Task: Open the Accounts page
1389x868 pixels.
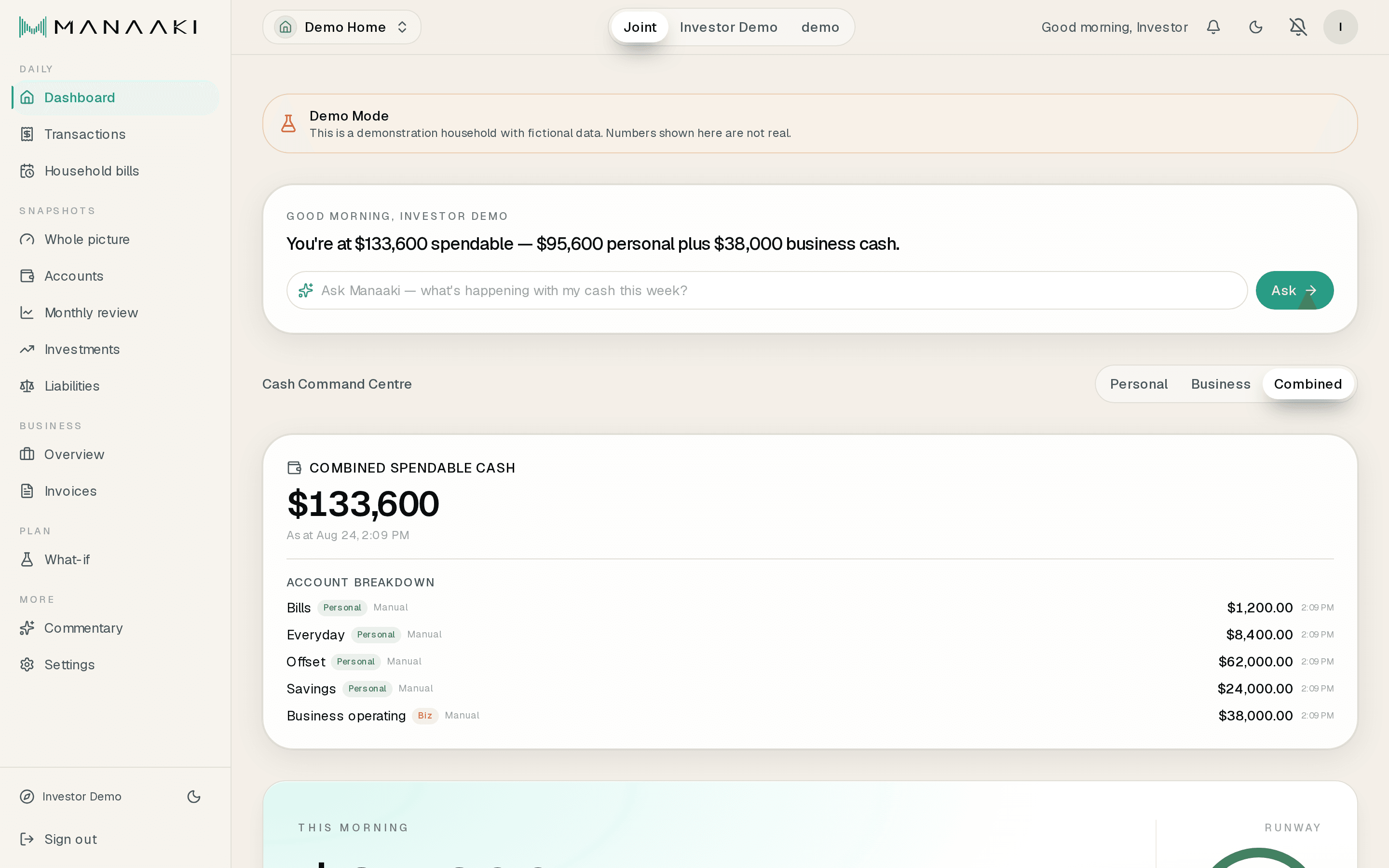Action: (x=115, y=276)
